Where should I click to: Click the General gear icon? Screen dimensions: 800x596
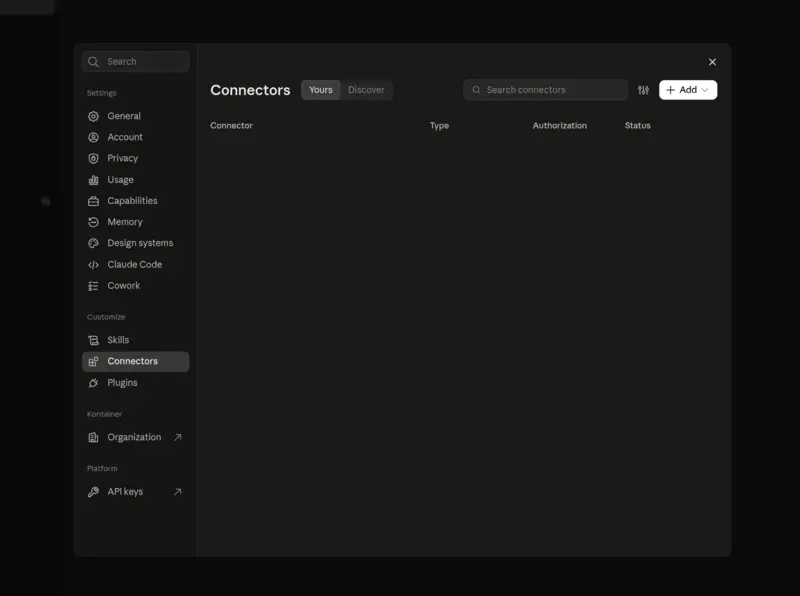click(93, 116)
